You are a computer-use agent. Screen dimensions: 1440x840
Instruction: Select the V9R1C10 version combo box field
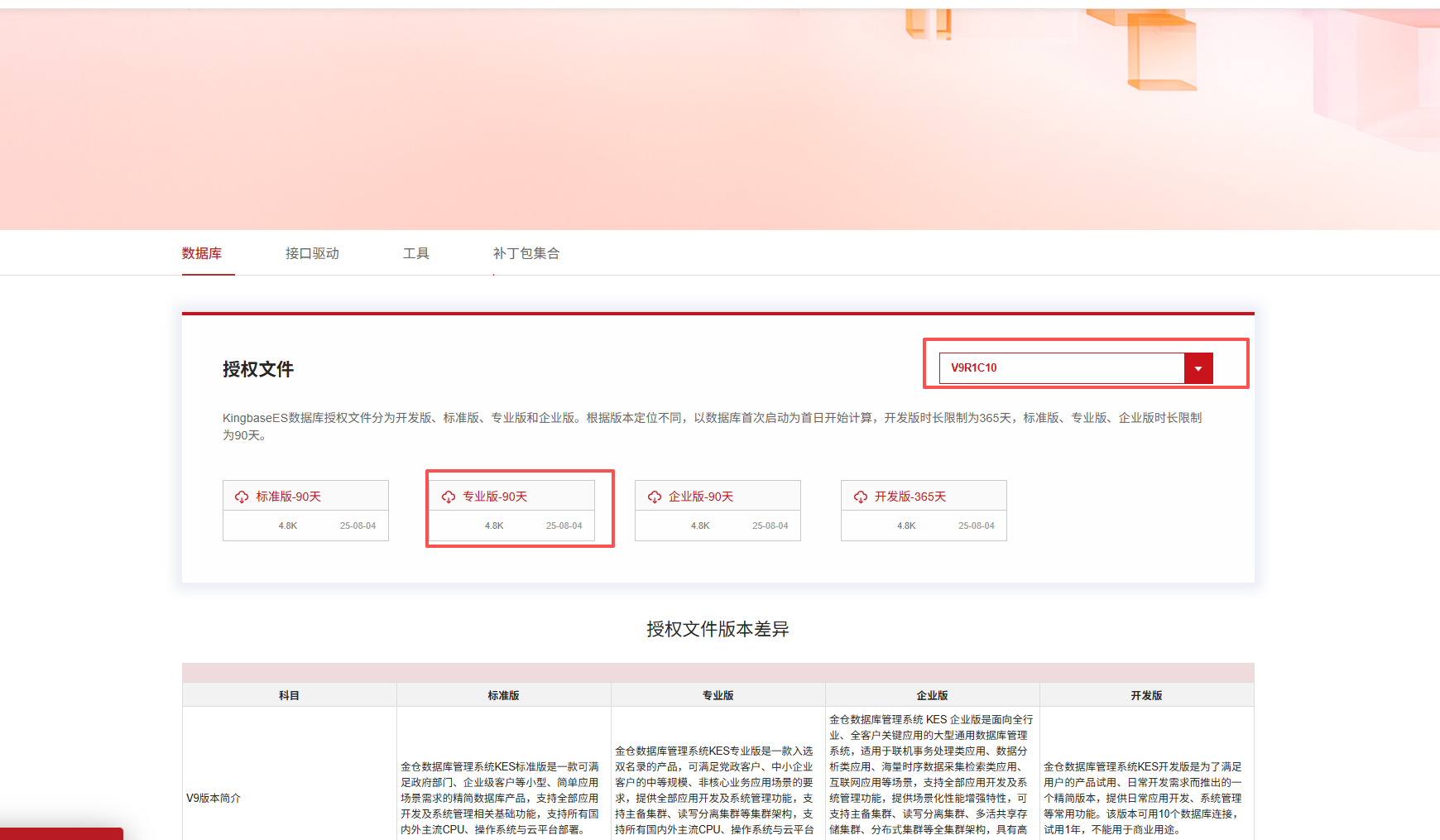(1061, 368)
